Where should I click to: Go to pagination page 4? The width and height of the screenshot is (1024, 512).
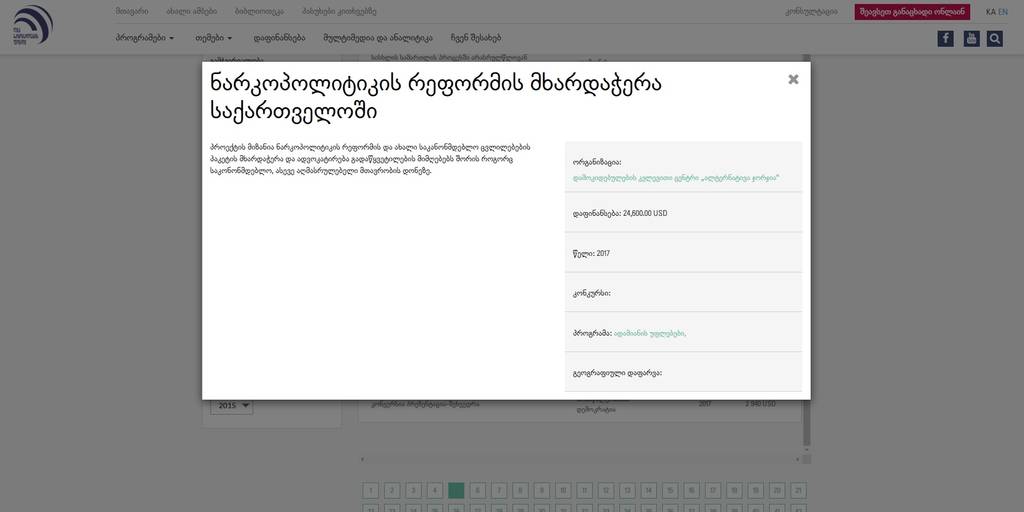click(435, 490)
